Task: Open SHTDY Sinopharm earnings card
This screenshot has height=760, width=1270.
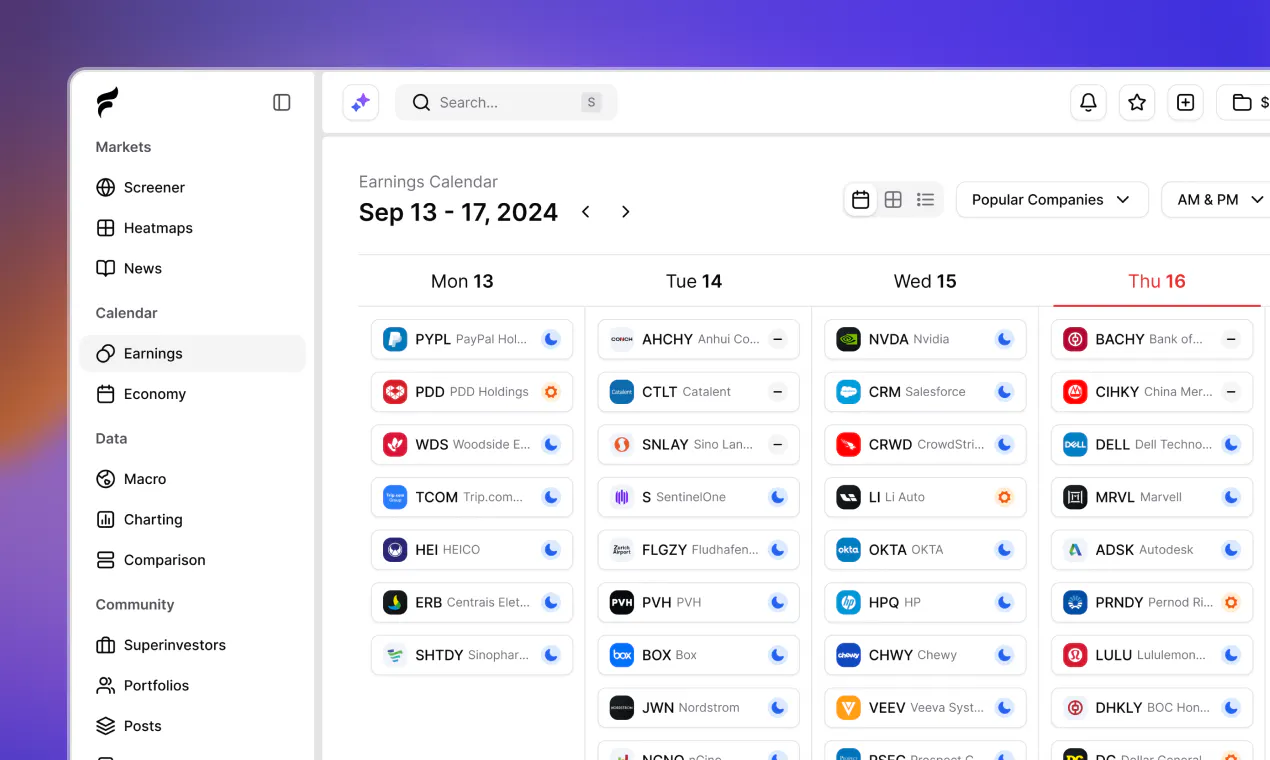Action: [x=472, y=655]
